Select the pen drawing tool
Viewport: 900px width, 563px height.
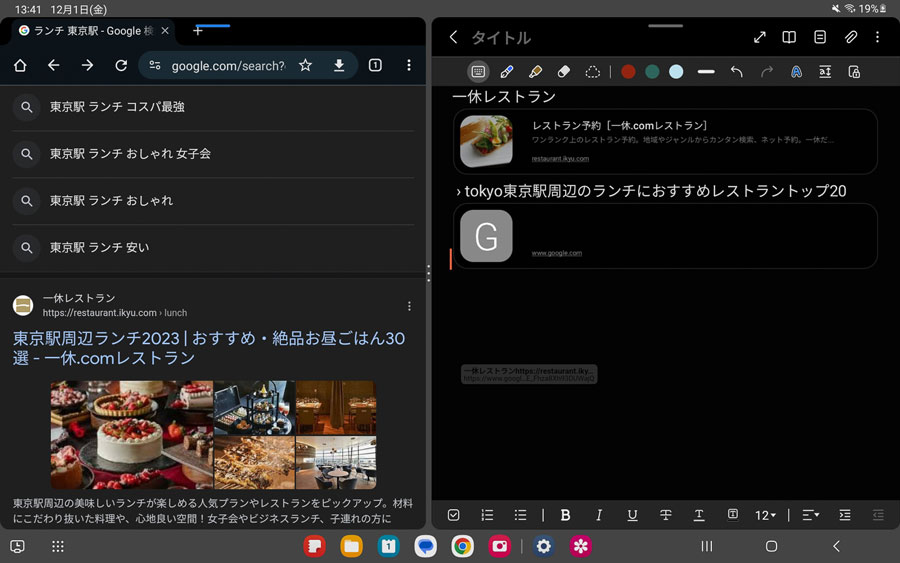point(507,72)
